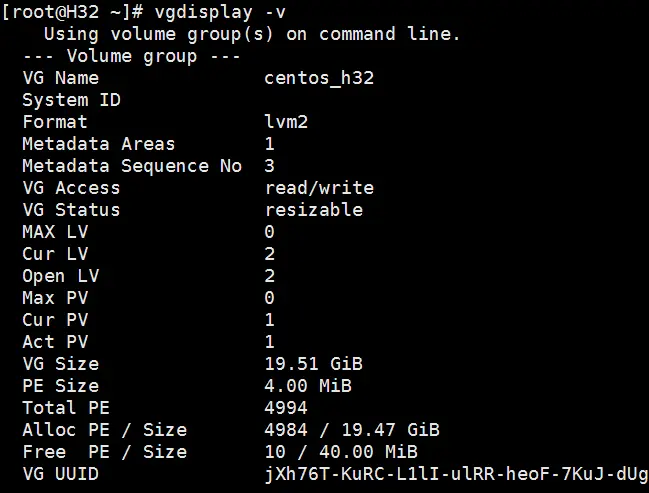Click the volume group name centos_h32
This screenshot has width=649, height=493.
point(319,78)
